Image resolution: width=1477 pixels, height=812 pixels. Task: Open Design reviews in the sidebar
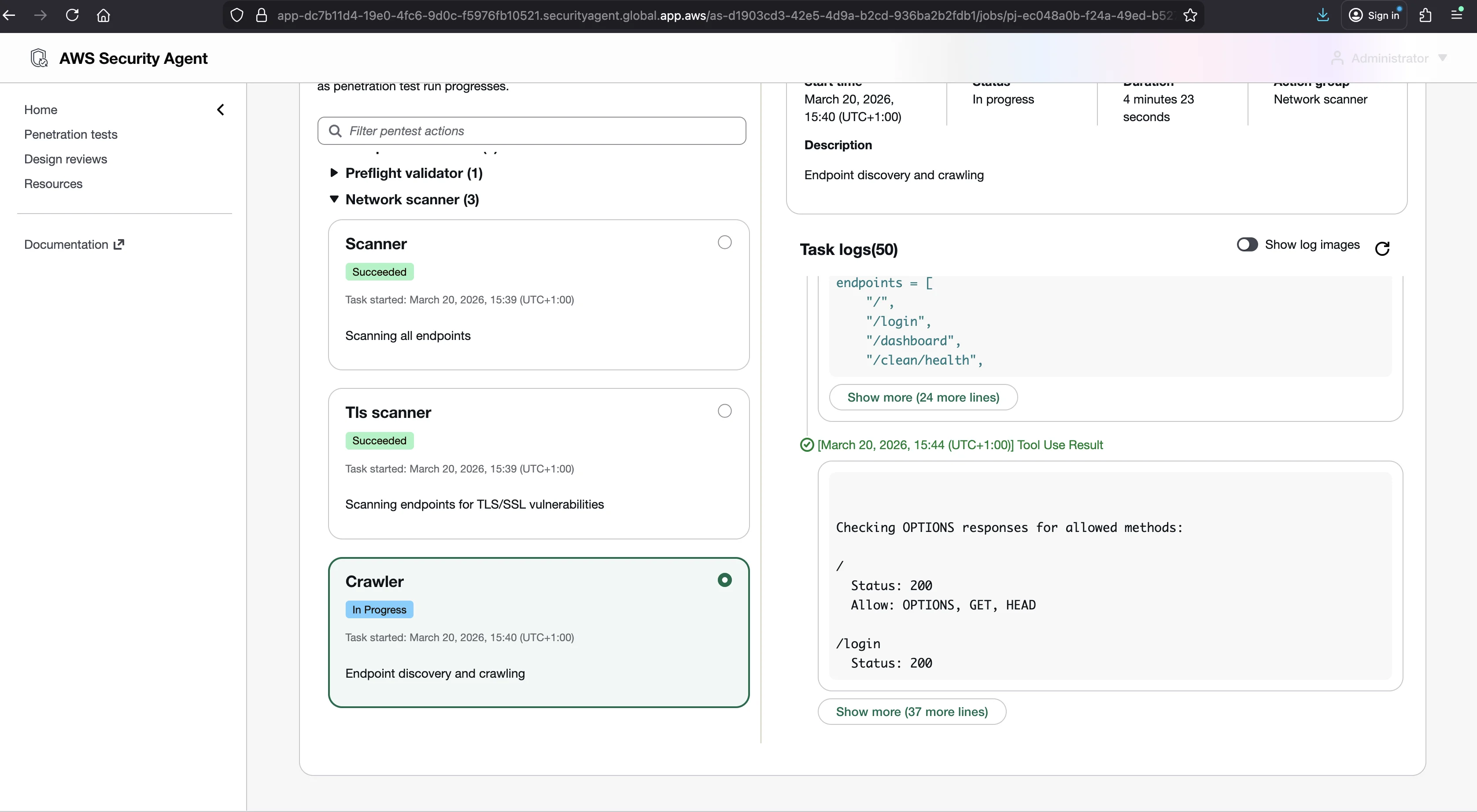coord(65,159)
